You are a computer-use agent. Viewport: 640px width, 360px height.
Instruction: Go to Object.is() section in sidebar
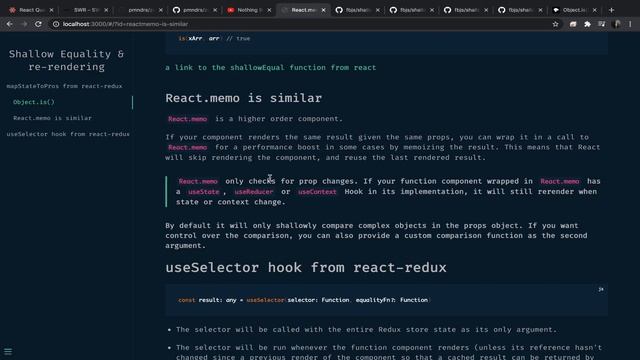coord(34,102)
